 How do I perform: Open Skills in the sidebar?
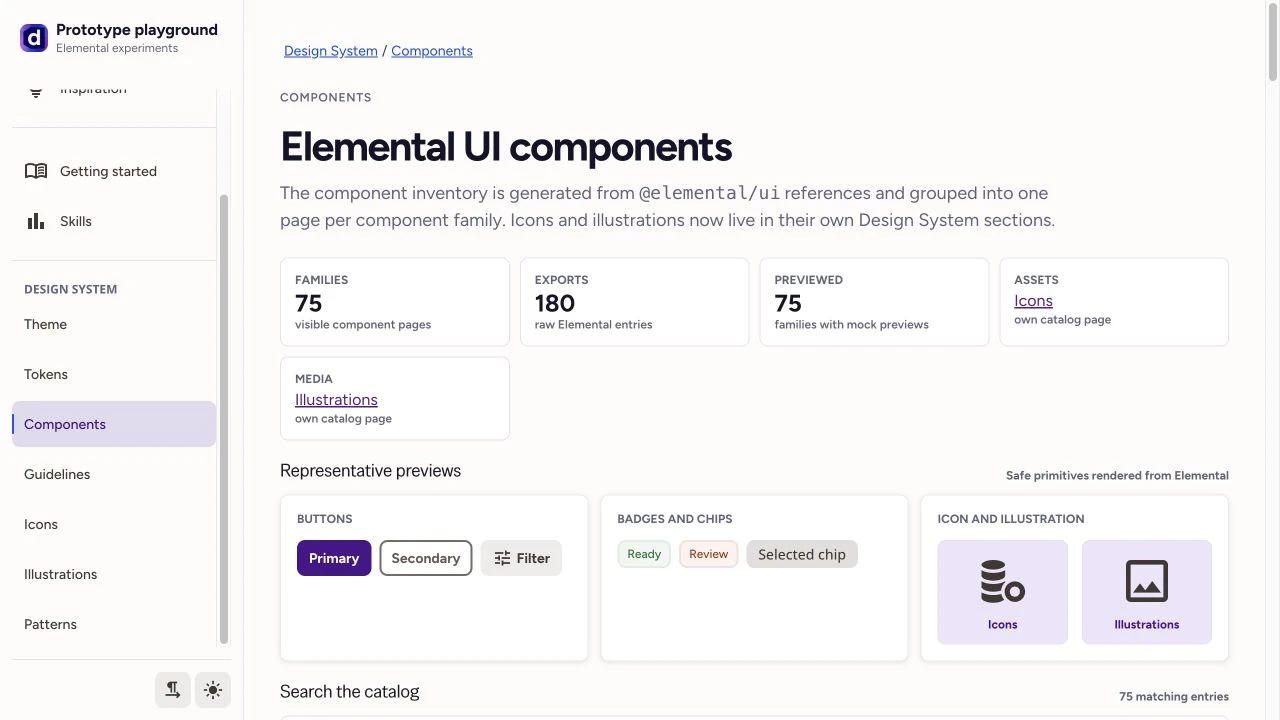point(114,221)
